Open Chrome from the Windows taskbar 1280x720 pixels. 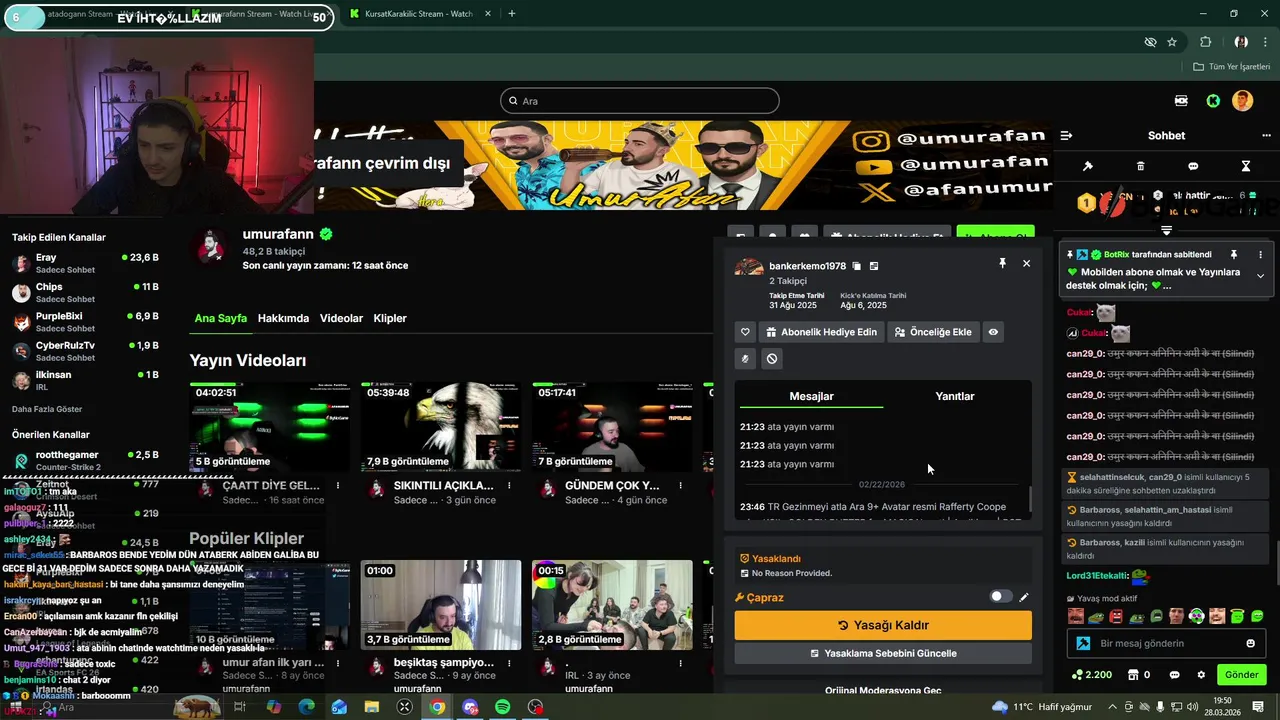[437, 707]
